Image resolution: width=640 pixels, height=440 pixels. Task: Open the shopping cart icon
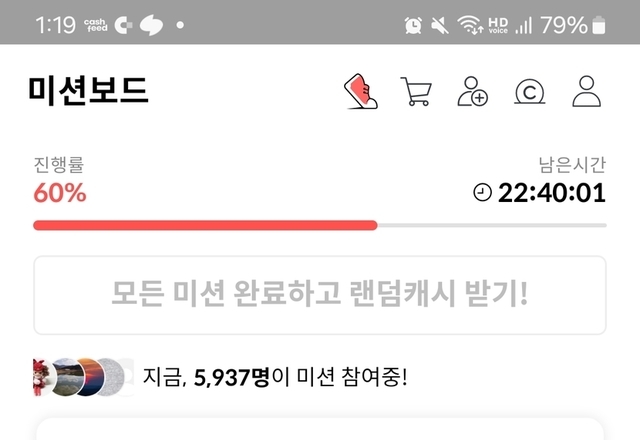pos(416,91)
